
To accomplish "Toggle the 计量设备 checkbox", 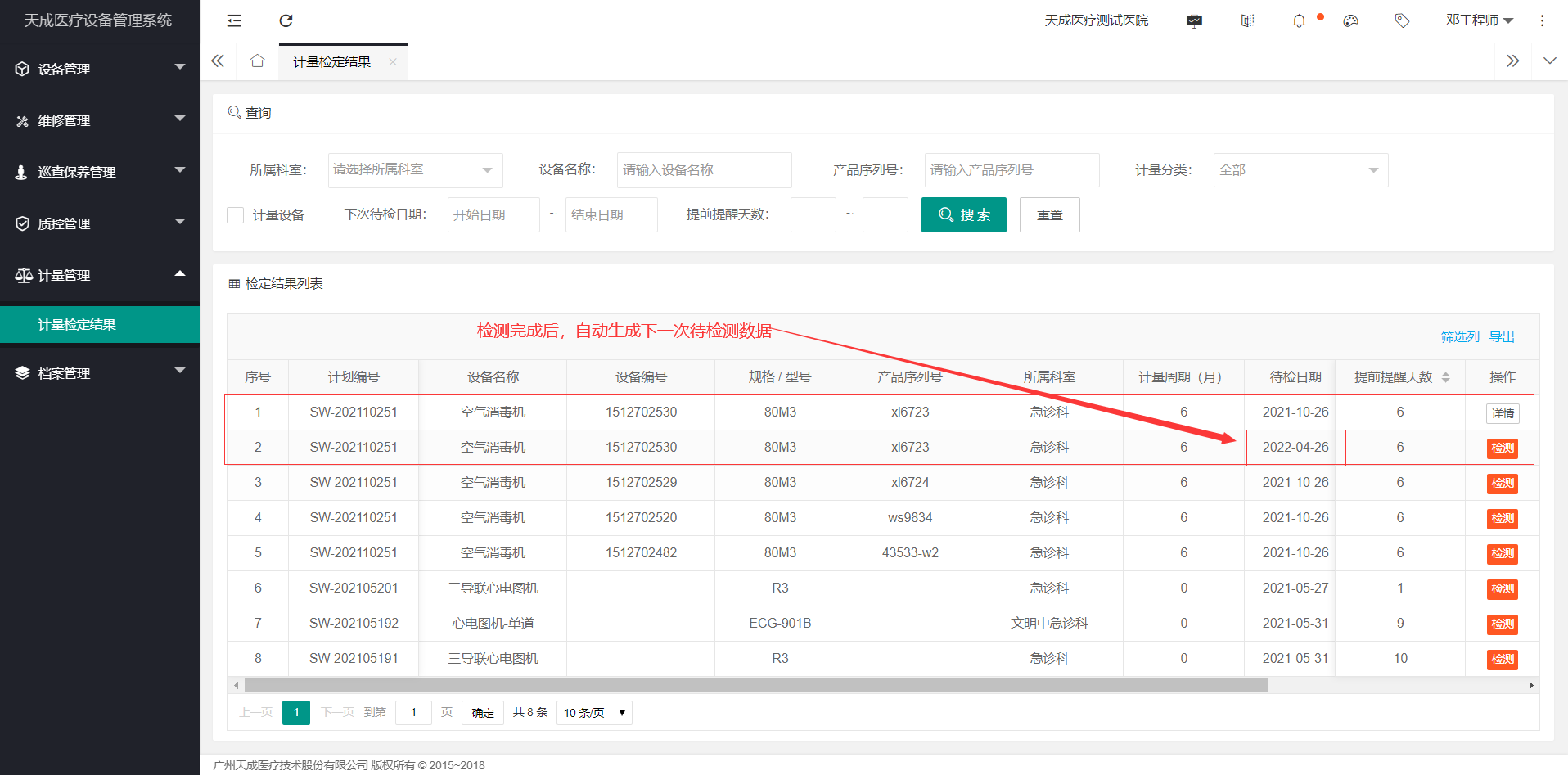I will click(236, 215).
